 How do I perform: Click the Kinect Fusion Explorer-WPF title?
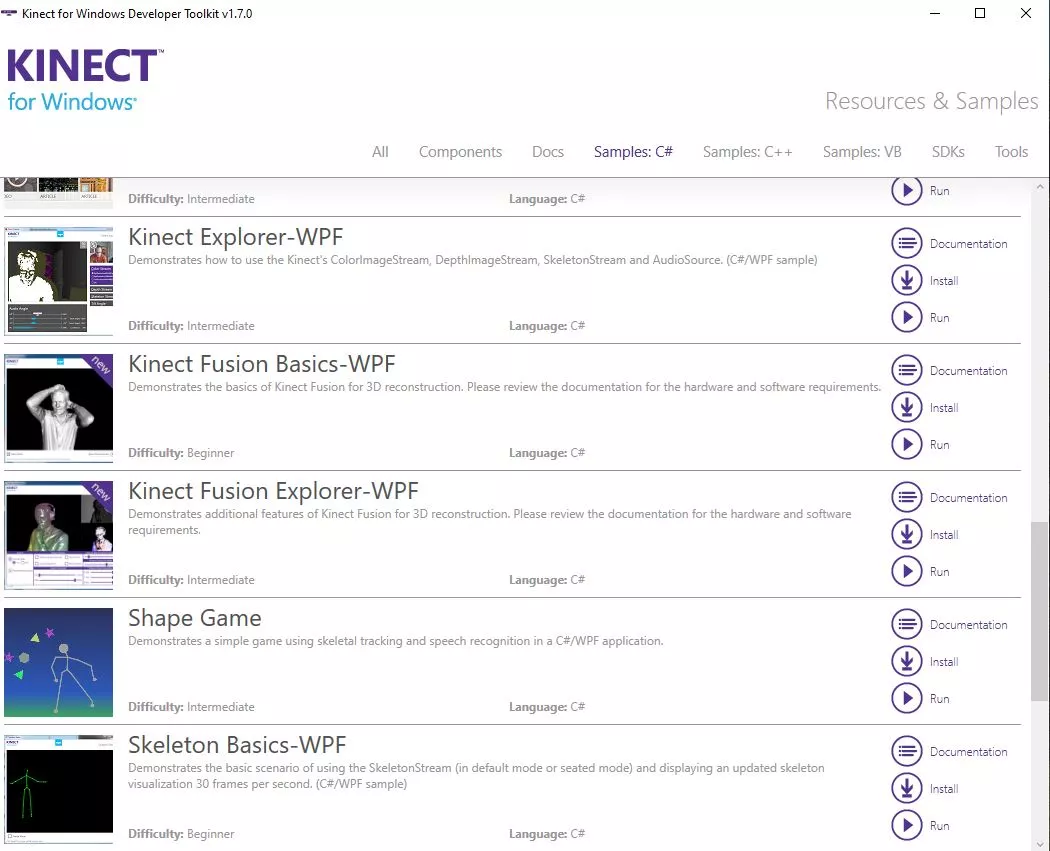(273, 491)
